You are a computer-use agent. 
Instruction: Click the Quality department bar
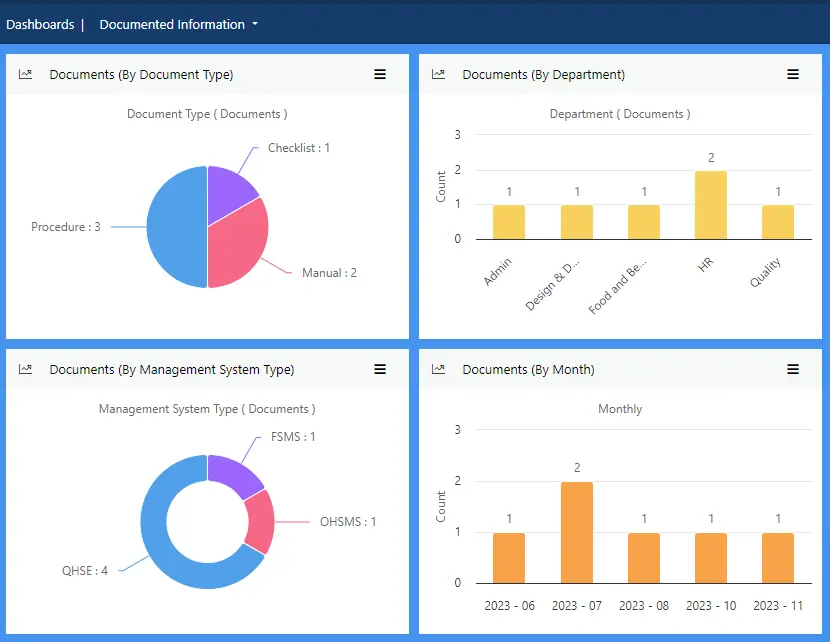(778, 222)
